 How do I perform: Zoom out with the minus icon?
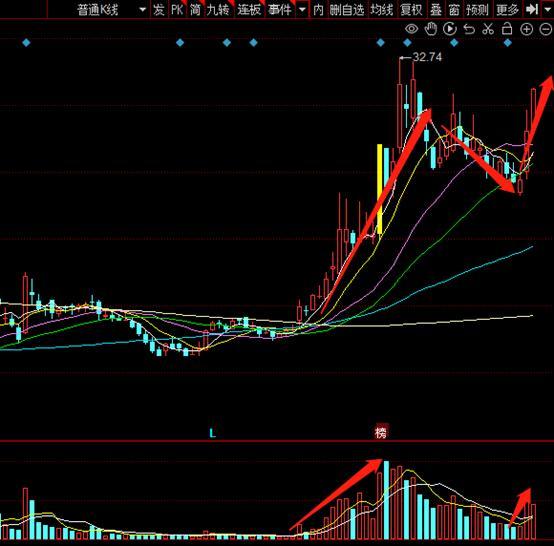[546, 29]
